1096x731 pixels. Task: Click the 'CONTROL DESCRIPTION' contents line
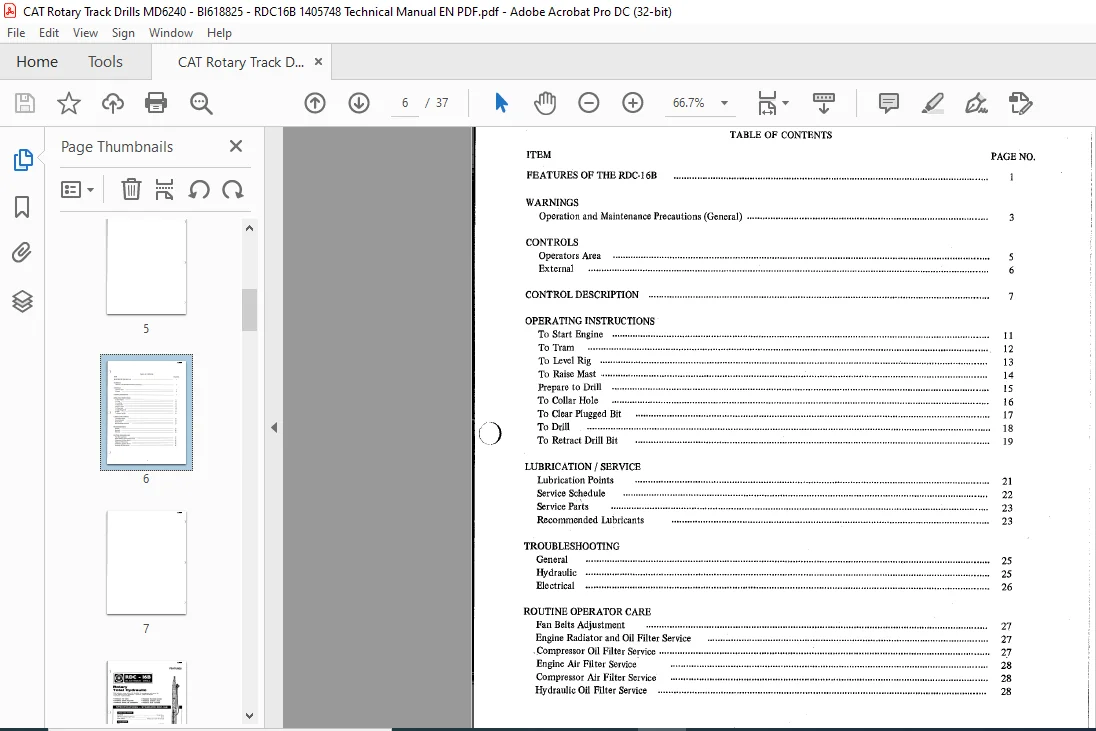tap(582, 295)
